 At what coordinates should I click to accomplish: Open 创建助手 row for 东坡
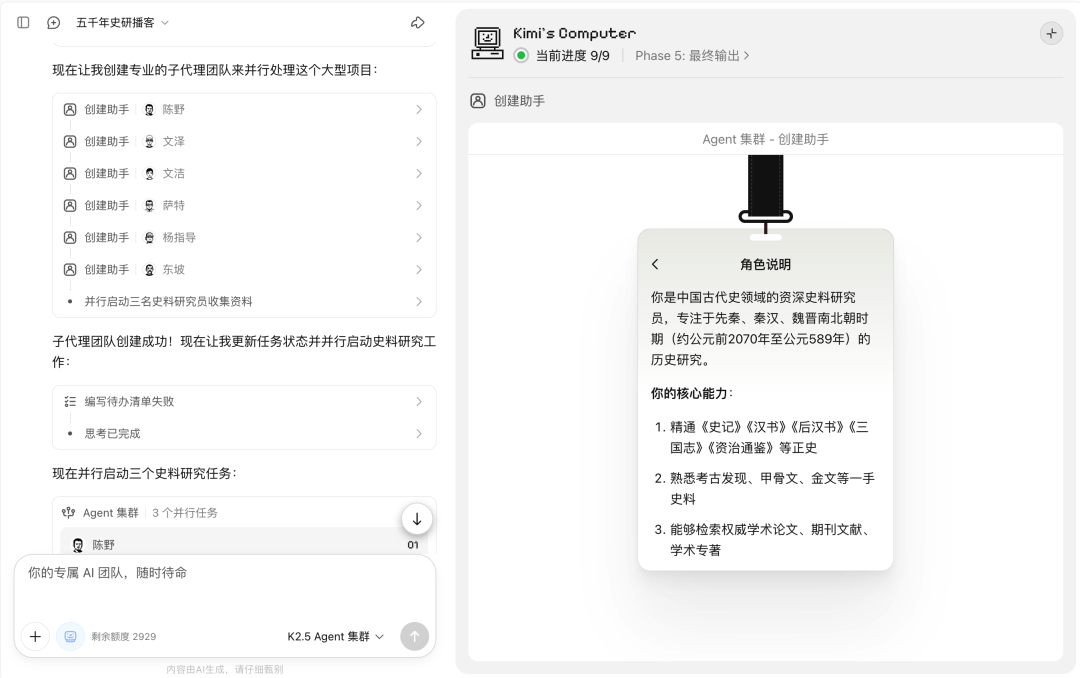(244, 269)
